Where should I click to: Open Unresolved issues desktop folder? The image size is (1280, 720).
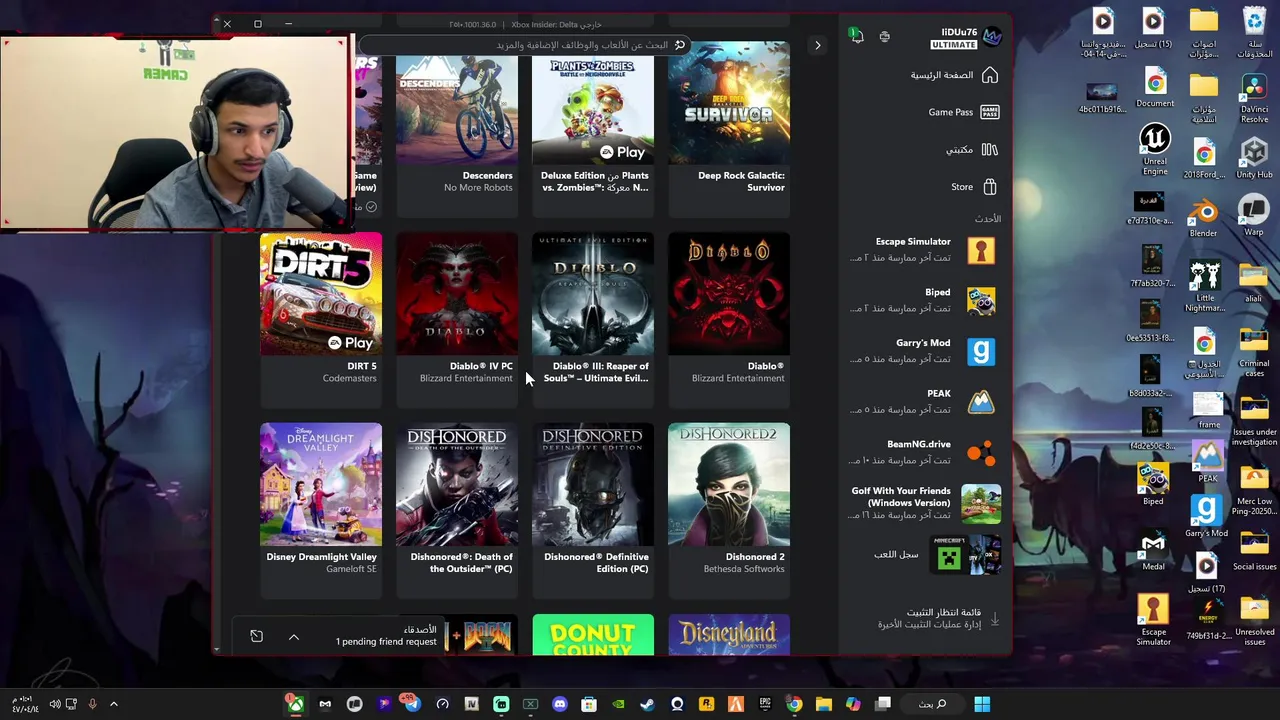click(1254, 621)
